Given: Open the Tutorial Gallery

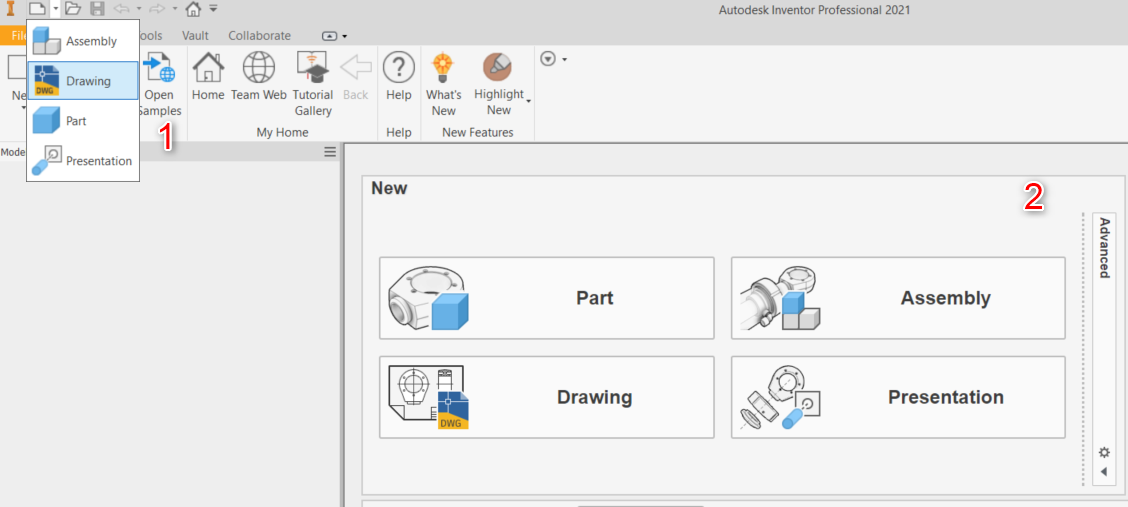Looking at the screenshot, I should pos(313,85).
